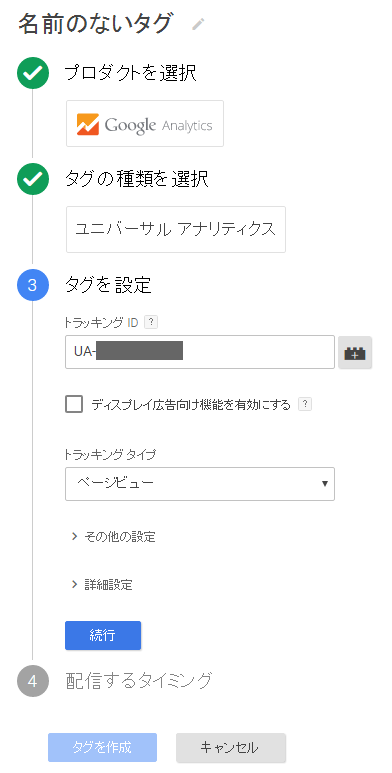Screen dimensions: 392x773
Task: Click the Google Analytics logo tile
Action: pyautogui.click(x=145, y=124)
